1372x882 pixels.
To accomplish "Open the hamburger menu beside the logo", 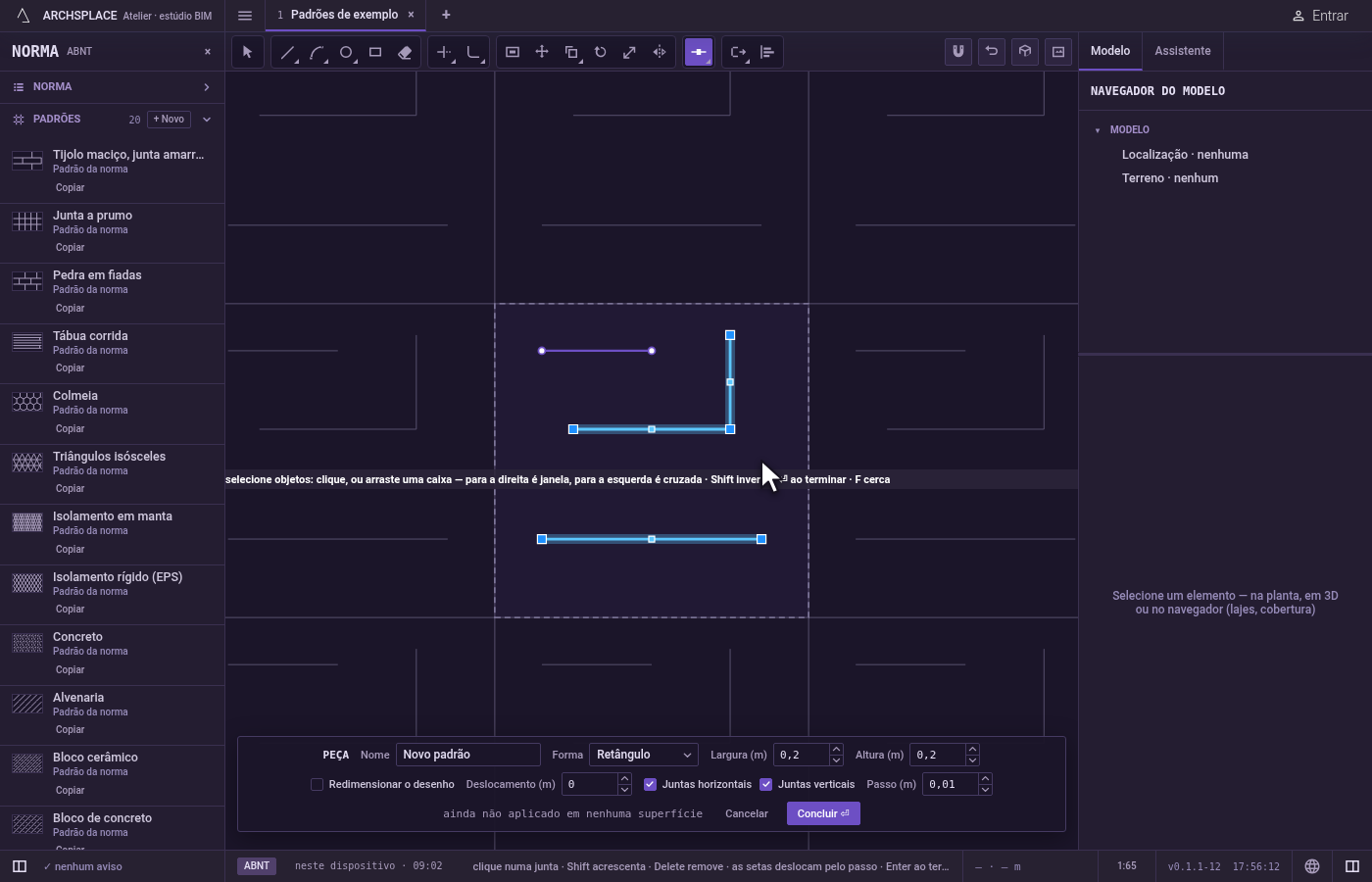I will 245,16.
